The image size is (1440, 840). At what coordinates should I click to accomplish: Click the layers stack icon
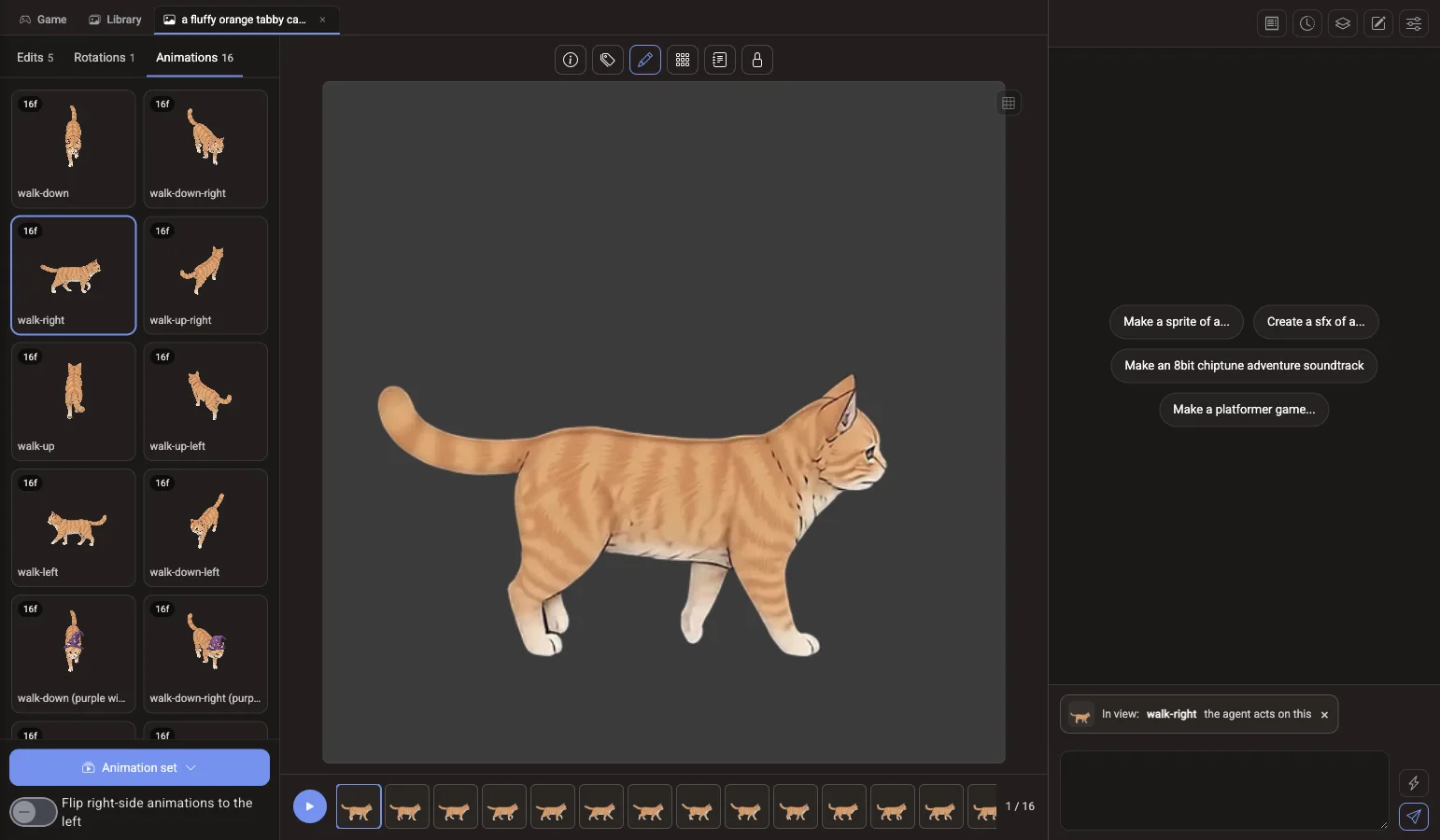coord(1343,23)
